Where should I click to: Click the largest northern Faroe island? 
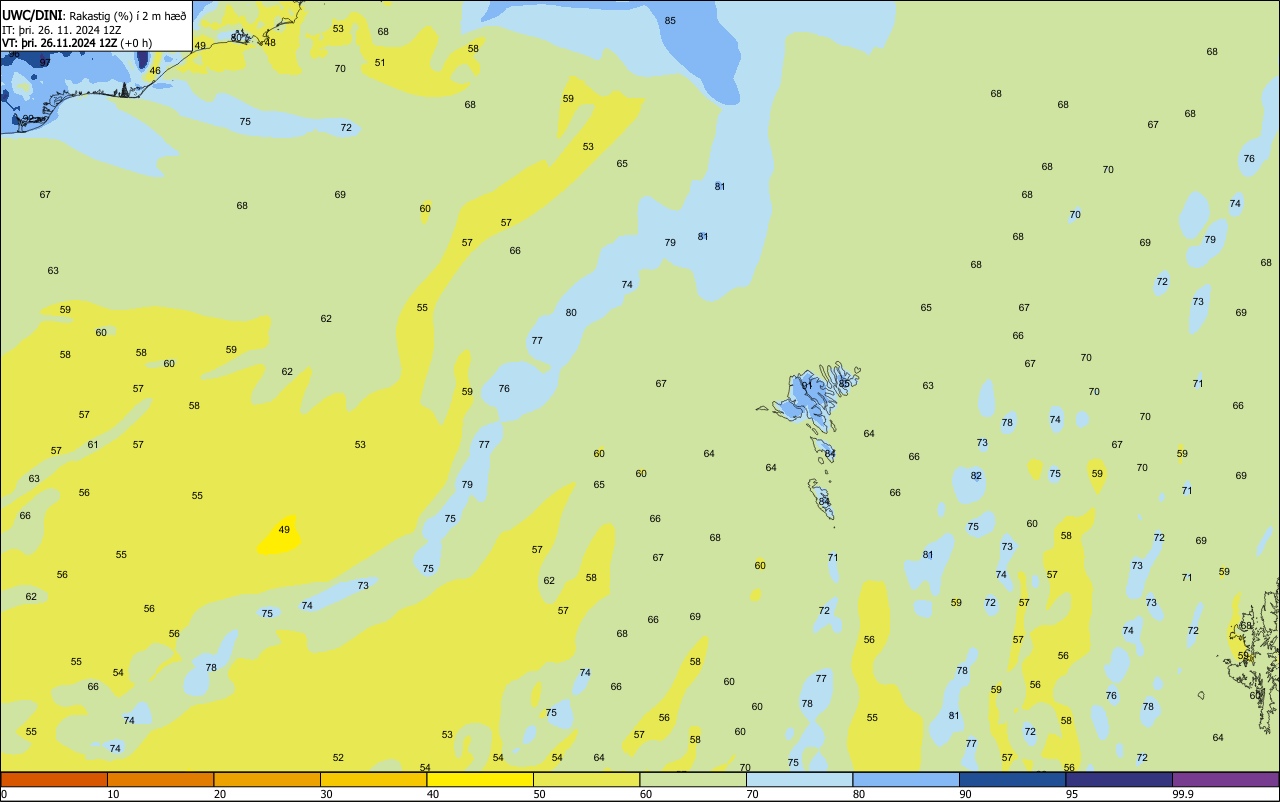point(806,398)
